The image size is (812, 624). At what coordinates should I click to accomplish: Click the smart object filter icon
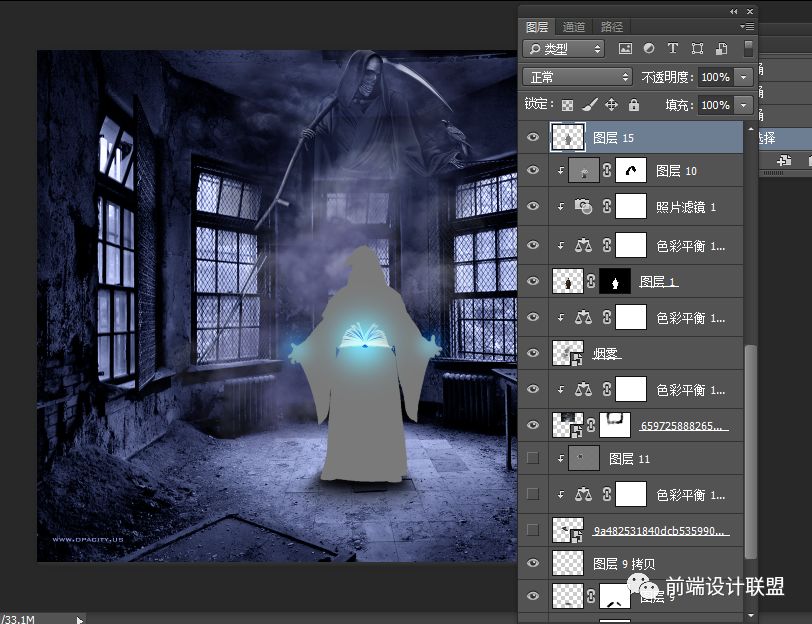pyautogui.click(x=721, y=49)
